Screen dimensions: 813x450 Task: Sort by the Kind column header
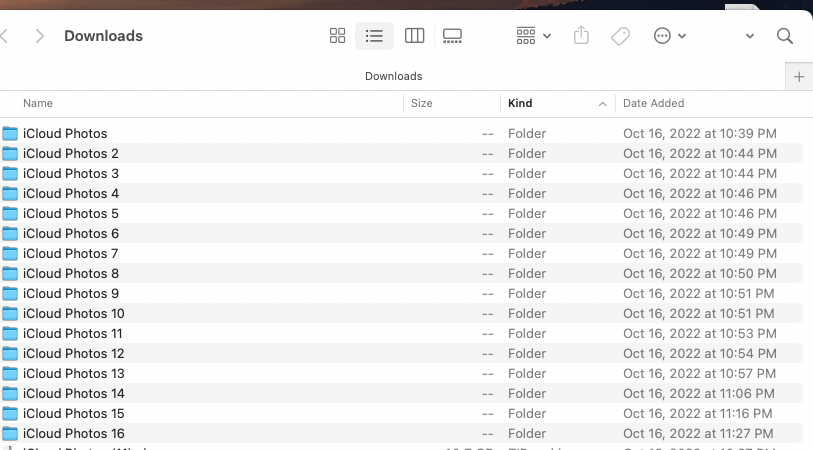(x=520, y=103)
